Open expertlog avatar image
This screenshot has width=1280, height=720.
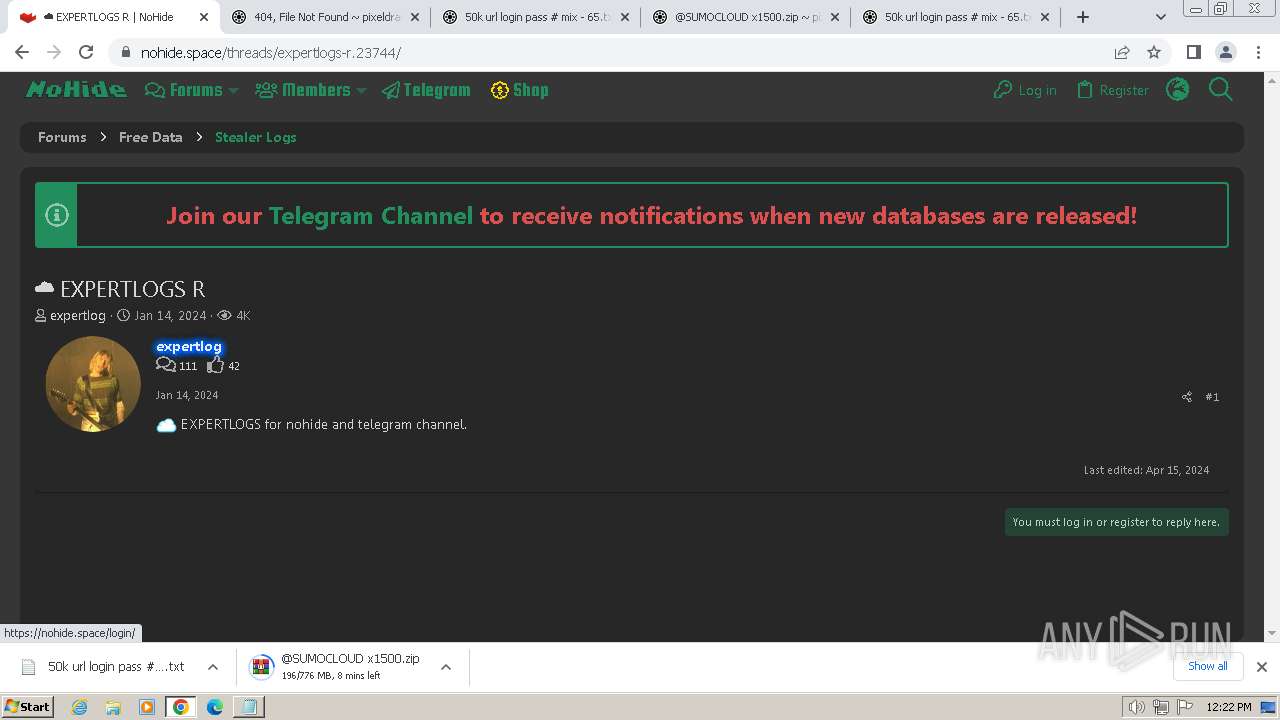(x=93, y=384)
